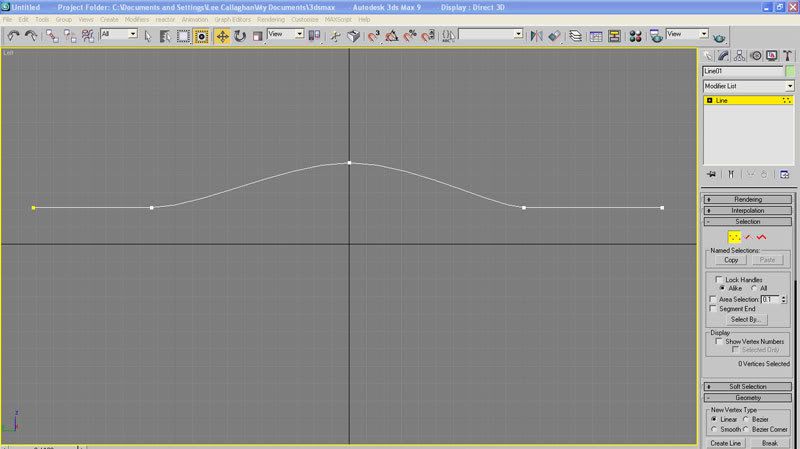Image resolution: width=800 pixels, height=449 pixels.
Task: Switch to the Create command panel tab
Action: click(x=708, y=56)
